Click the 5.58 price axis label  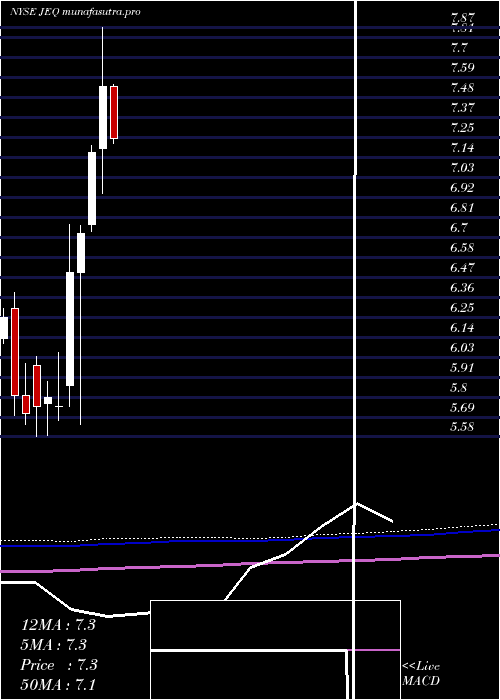462,427
